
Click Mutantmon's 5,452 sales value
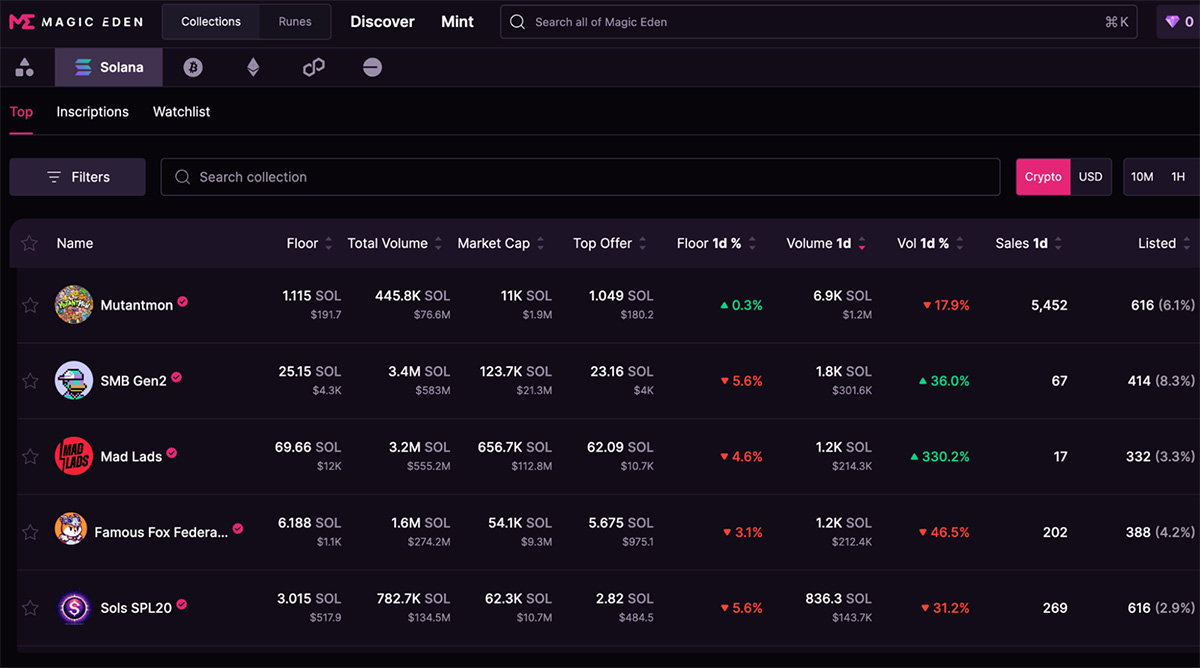pos(1049,305)
